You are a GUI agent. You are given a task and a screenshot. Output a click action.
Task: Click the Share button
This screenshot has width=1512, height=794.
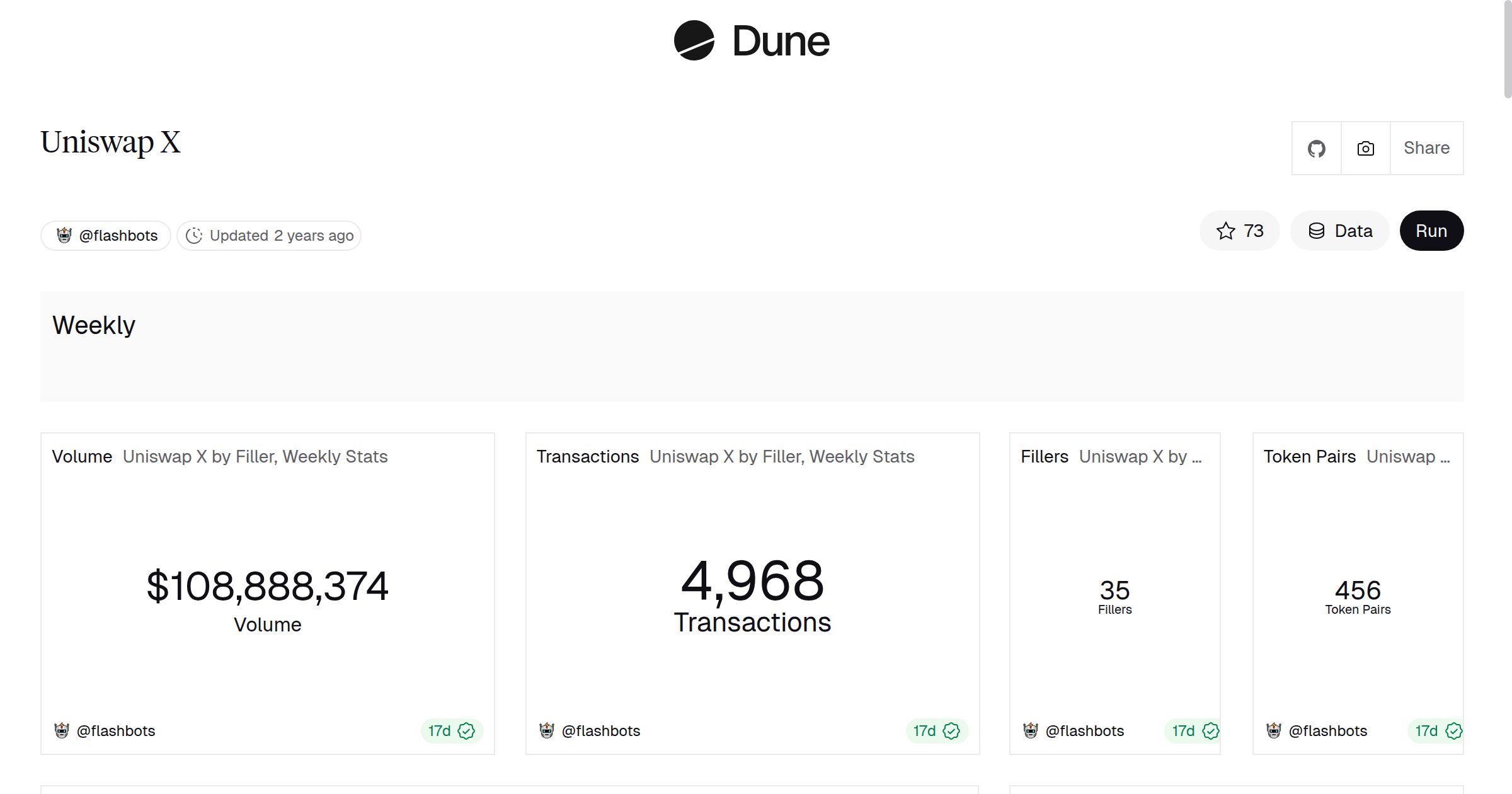click(x=1426, y=148)
